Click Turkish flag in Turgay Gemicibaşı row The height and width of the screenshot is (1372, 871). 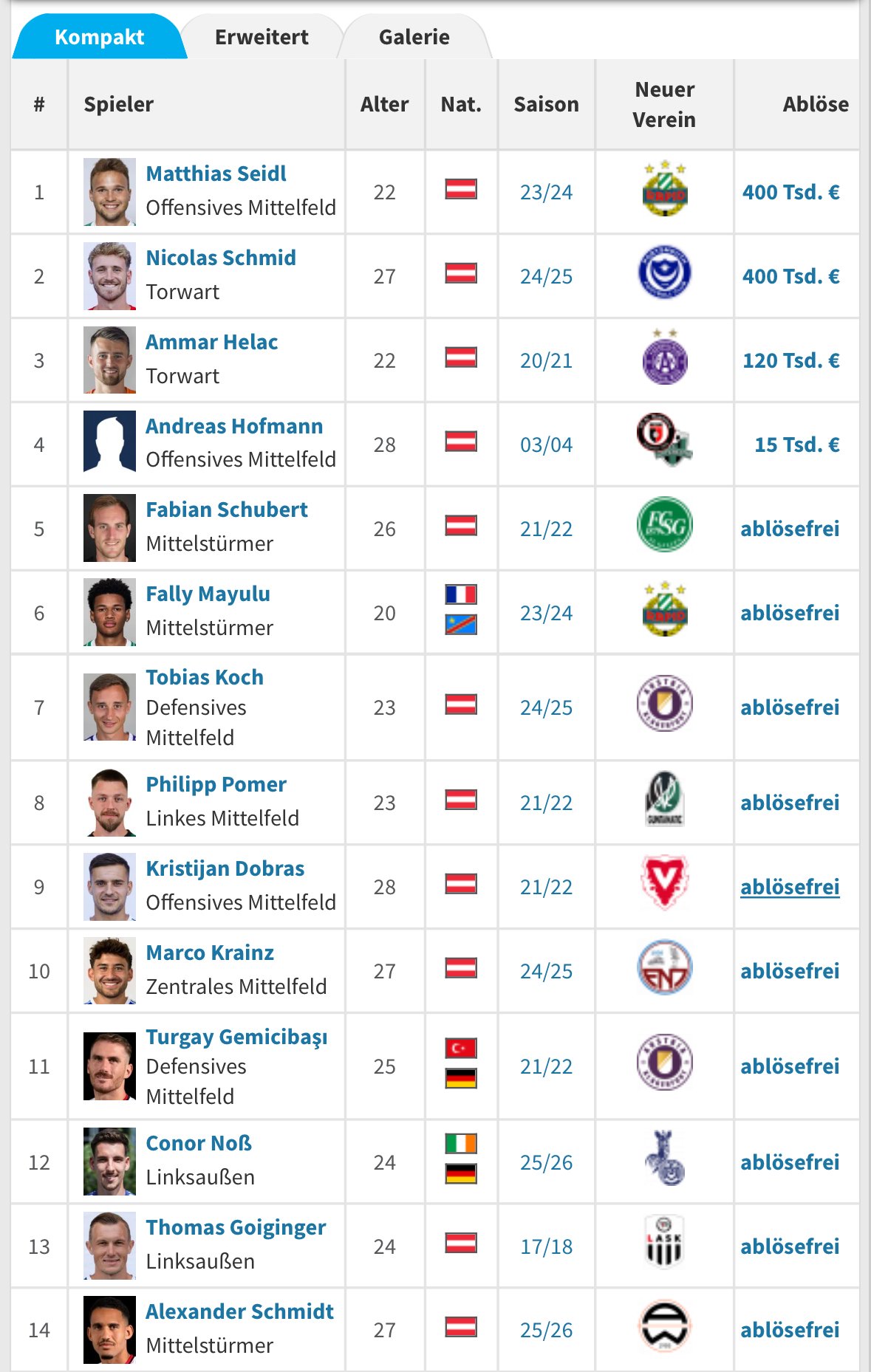pyautogui.click(x=461, y=1048)
